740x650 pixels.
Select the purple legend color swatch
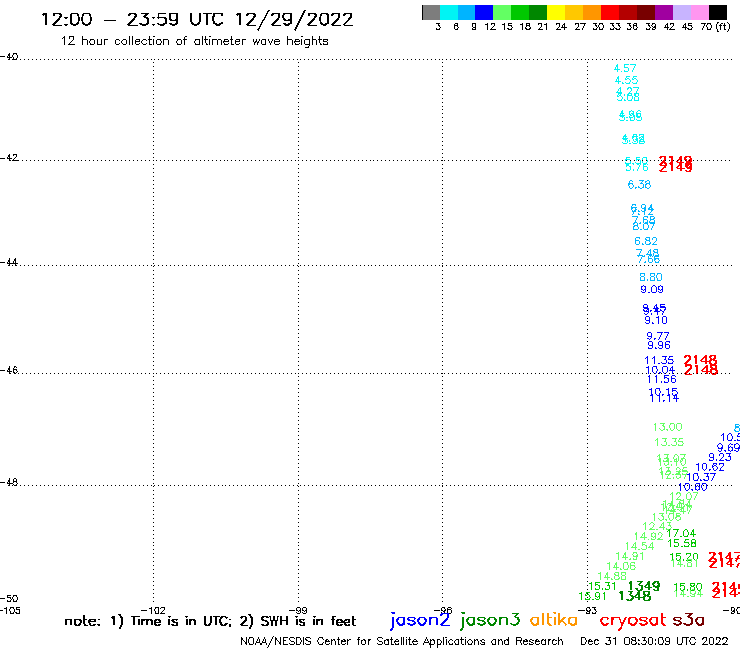pos(664,12)
